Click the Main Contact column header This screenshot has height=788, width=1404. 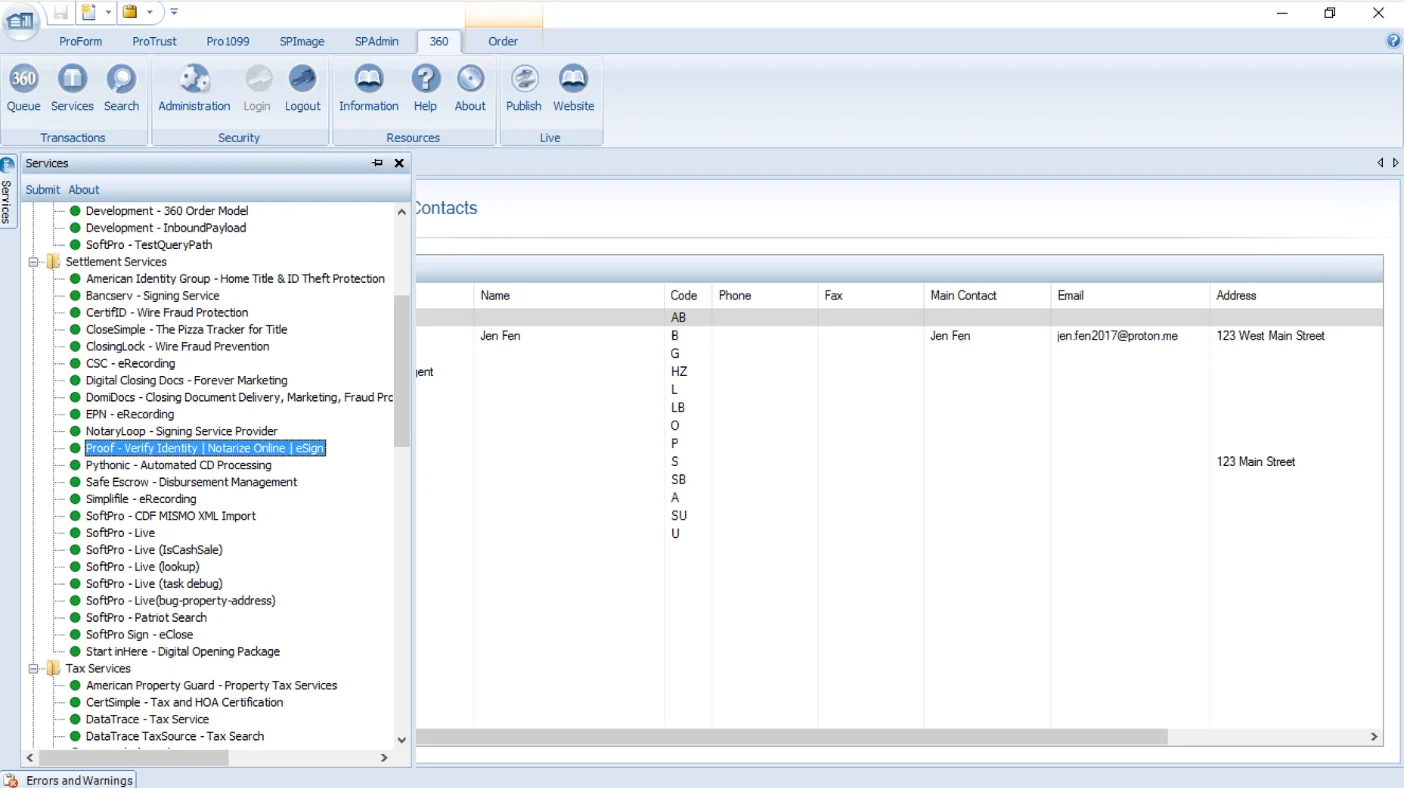tap(987, 295)
